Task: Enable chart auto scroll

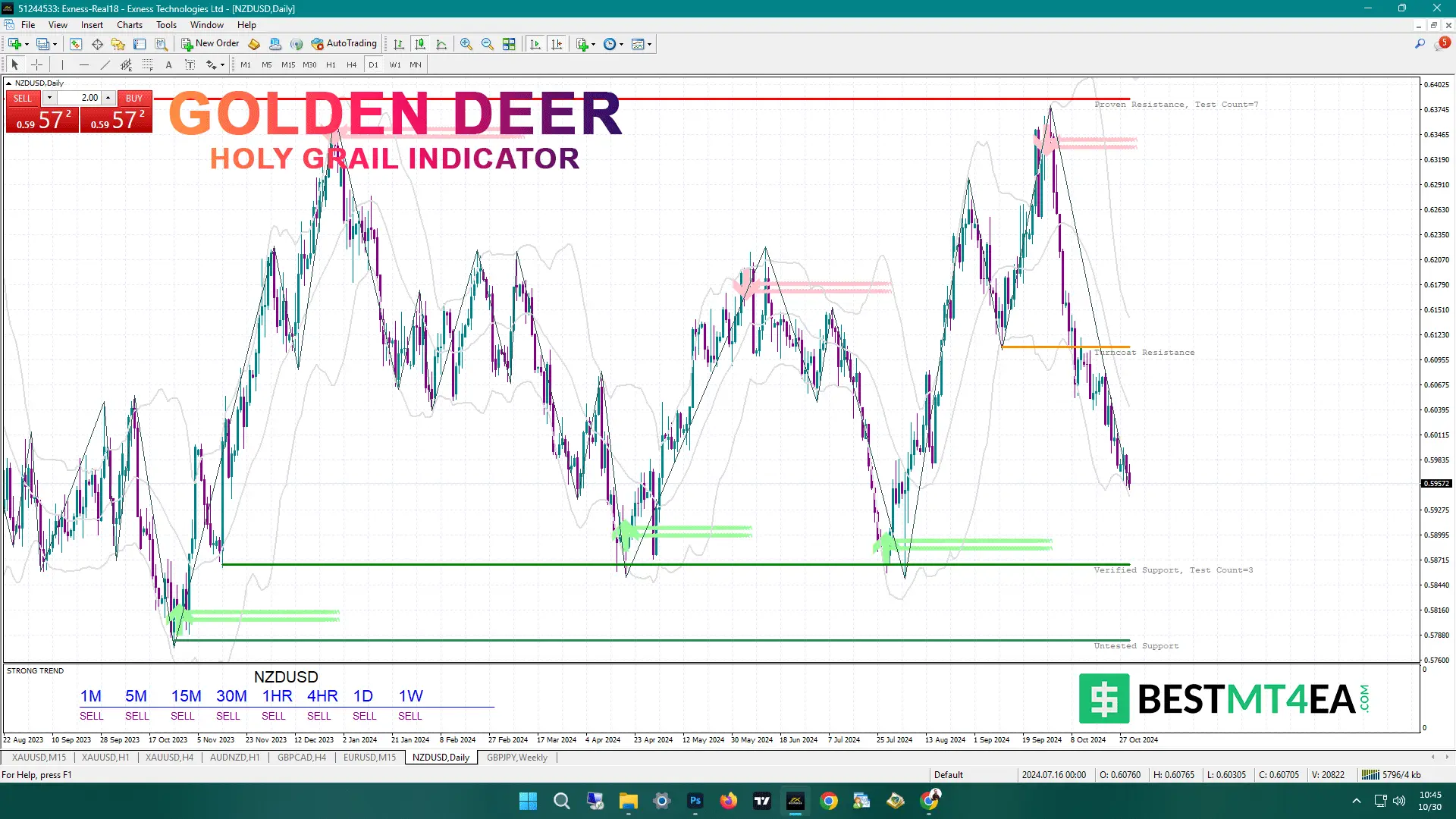Action: [535, 43]
